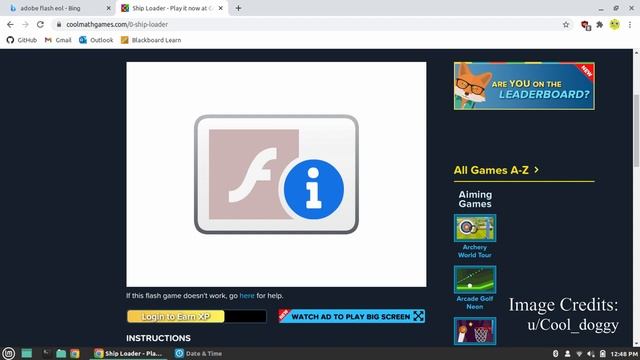Open the Wi-Fi network tray icon
The height and width of the screenshot is (360, 640).
(579, 353)
